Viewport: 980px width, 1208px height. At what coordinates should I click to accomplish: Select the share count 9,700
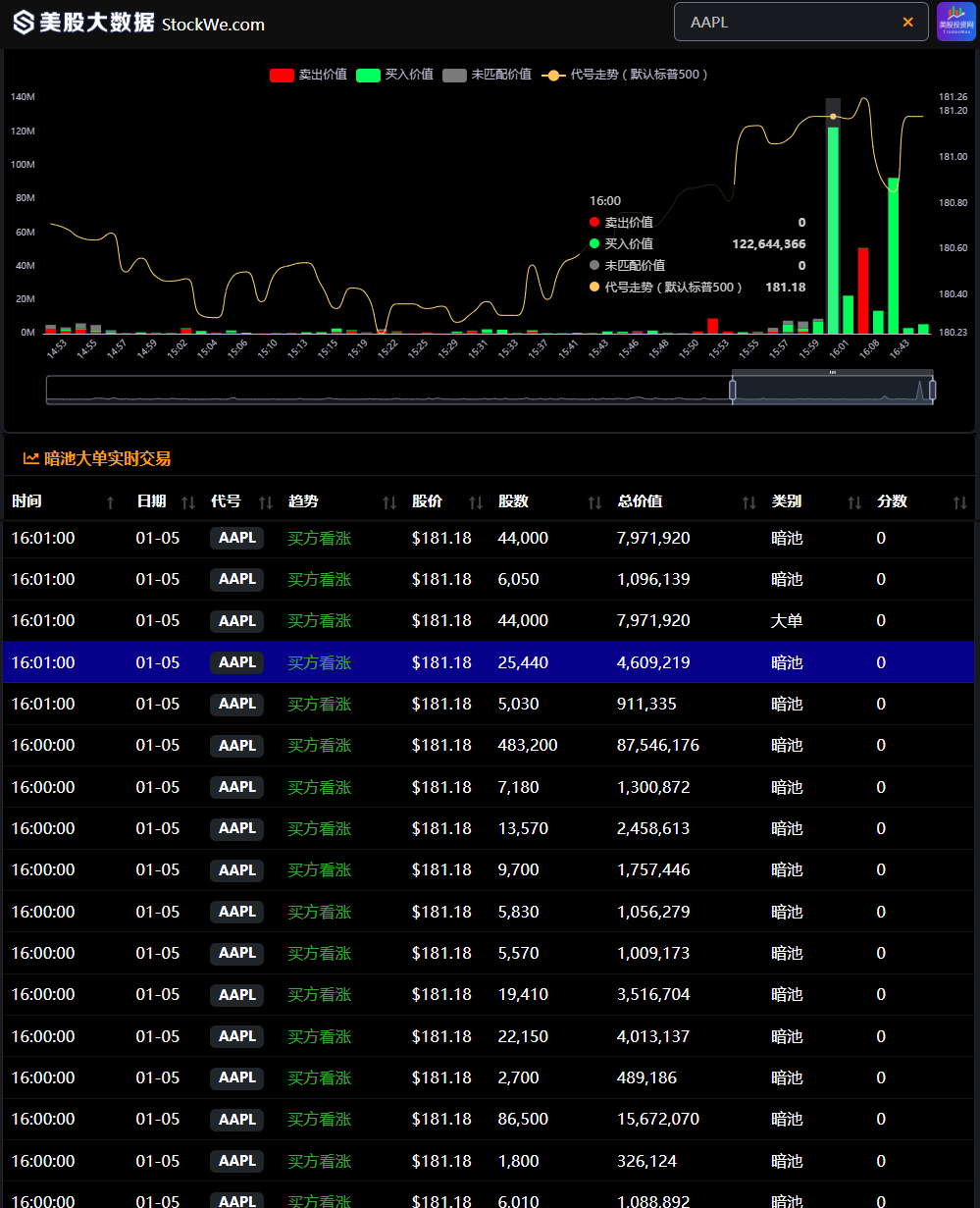coord(519,869)
